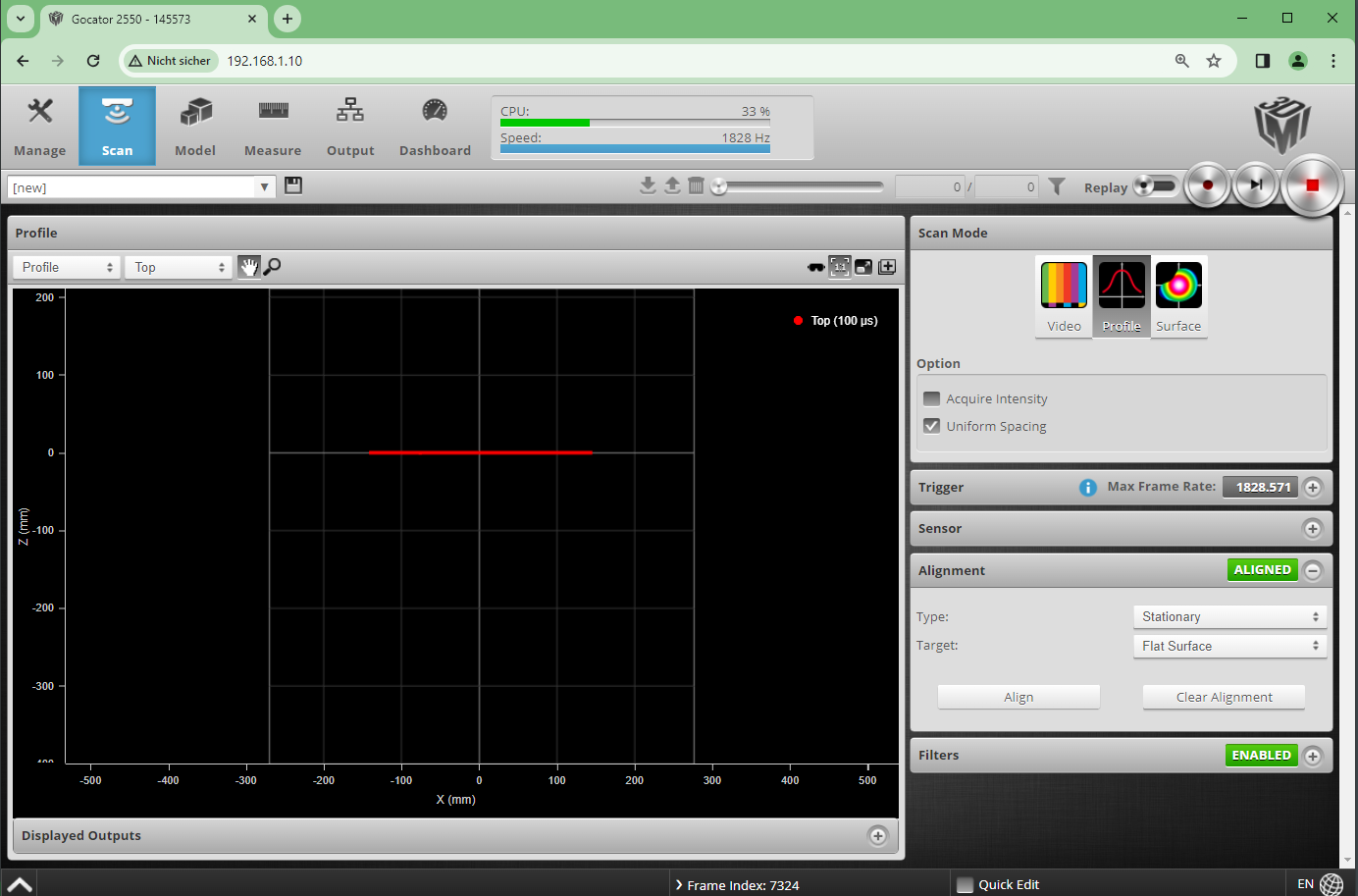This screenshot has height=896, width=1358.
Task: Select Surface scan mode
Action: point(1178,297)
